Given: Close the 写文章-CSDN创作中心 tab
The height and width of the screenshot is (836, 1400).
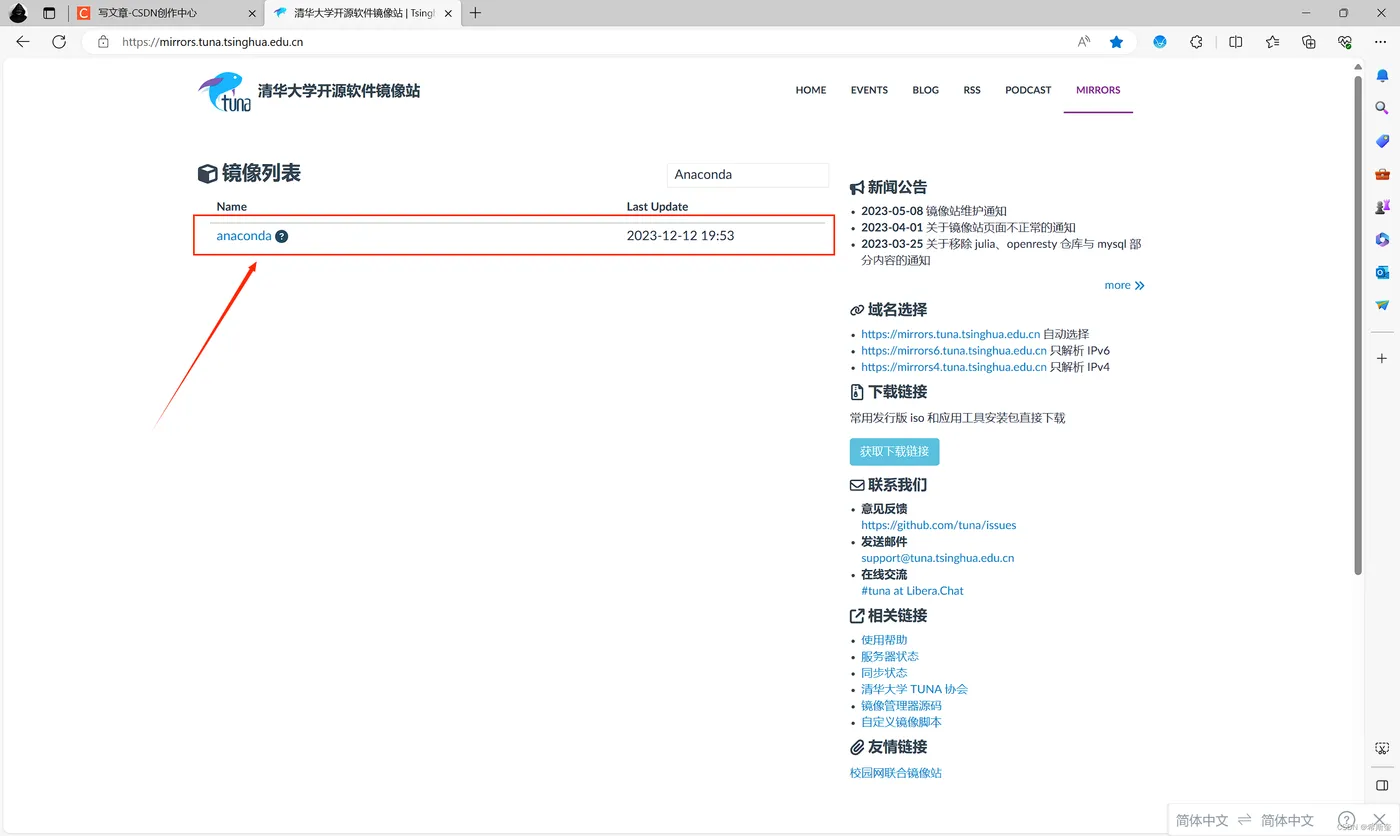Looking at the screenshot, I should (252, 13).
